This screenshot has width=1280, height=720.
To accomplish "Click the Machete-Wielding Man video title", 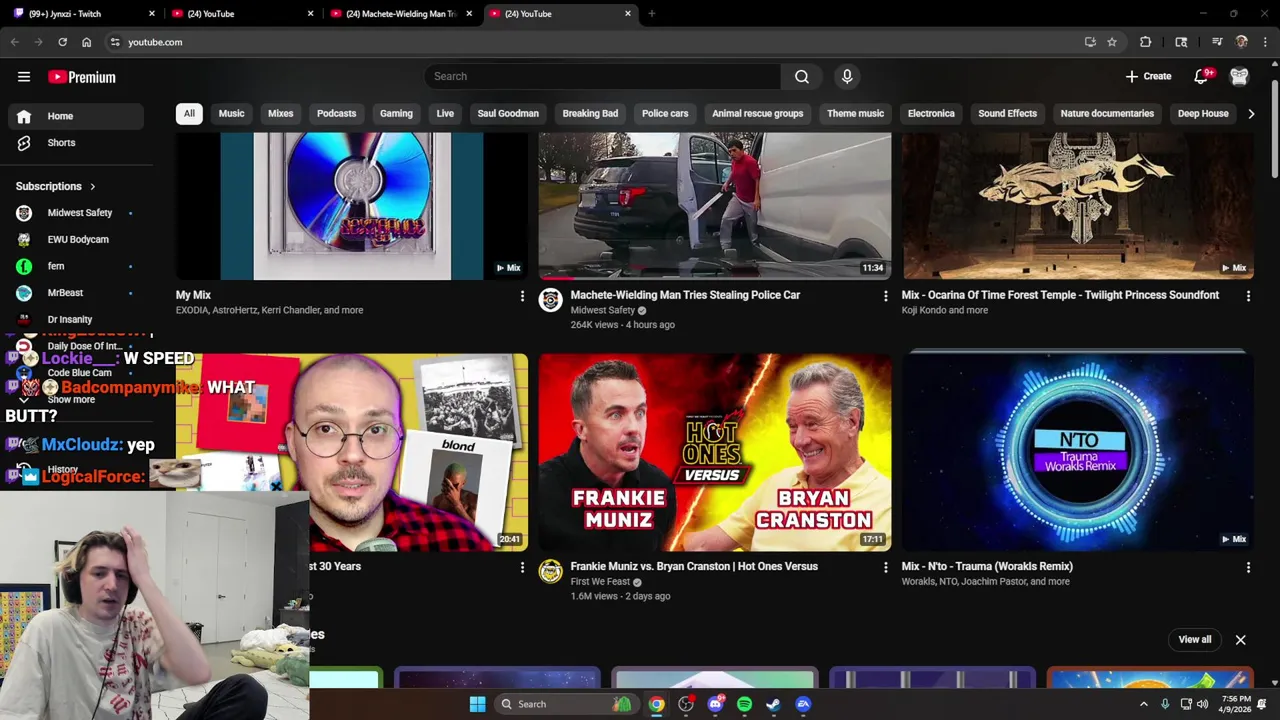I will pyautogui.click(x=685, y=295).
